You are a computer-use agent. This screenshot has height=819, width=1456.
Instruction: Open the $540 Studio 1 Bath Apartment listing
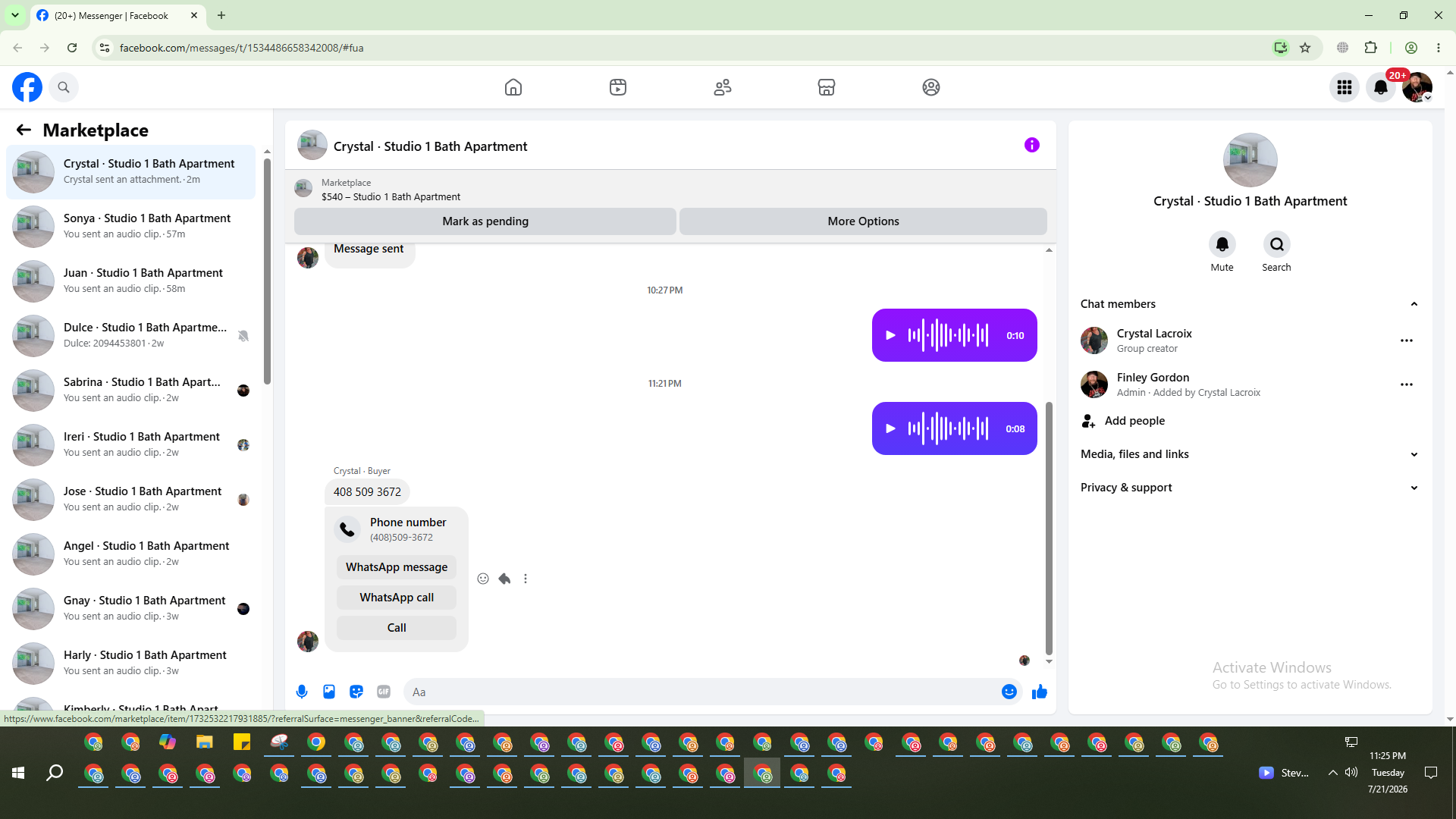point(391,196)
